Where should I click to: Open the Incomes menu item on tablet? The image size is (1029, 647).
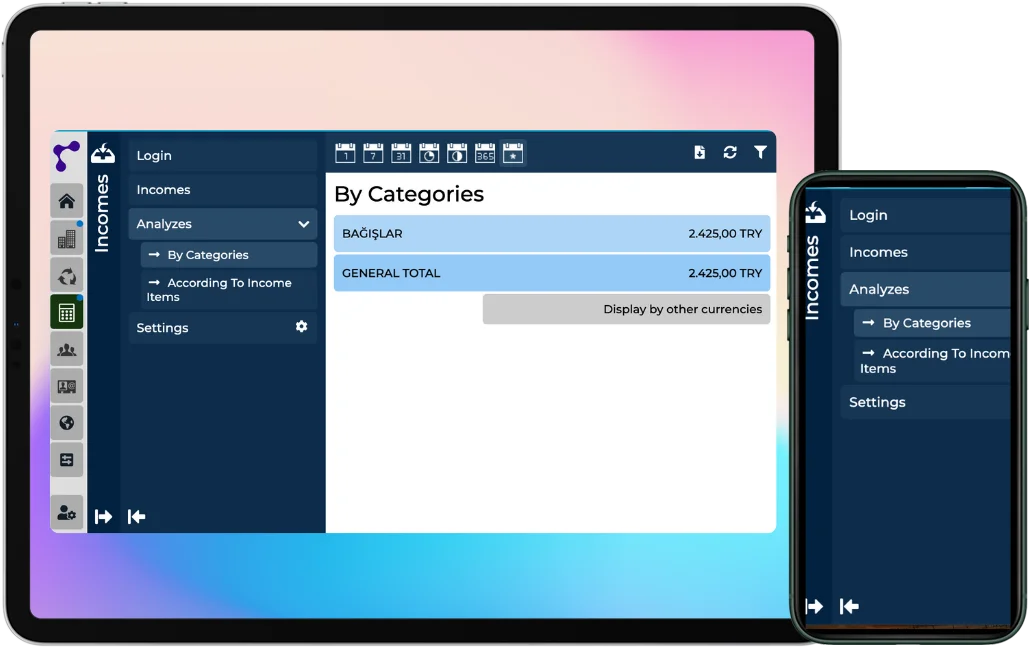tap(222, 190)
